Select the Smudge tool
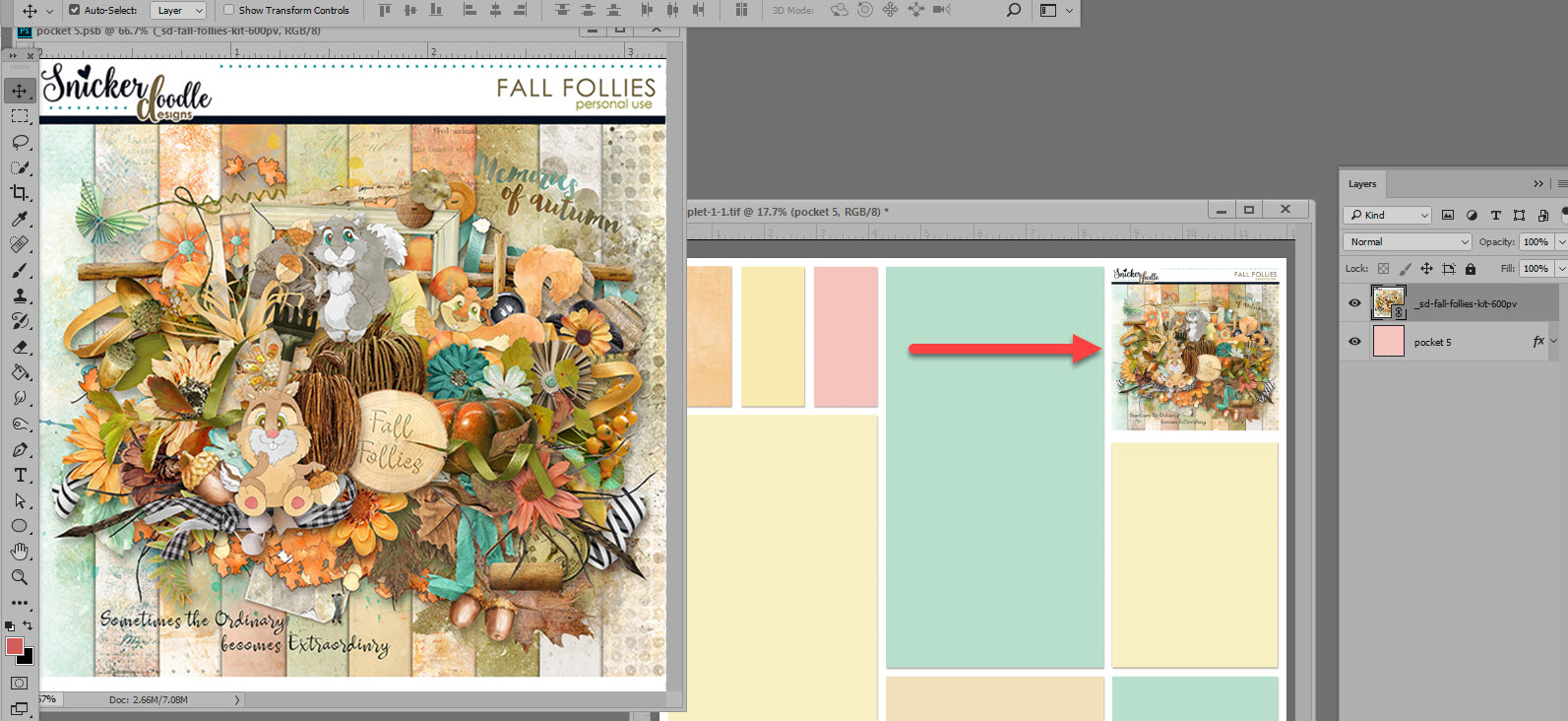This screenshot has height=721, width=1568. [x=20, y=398]
